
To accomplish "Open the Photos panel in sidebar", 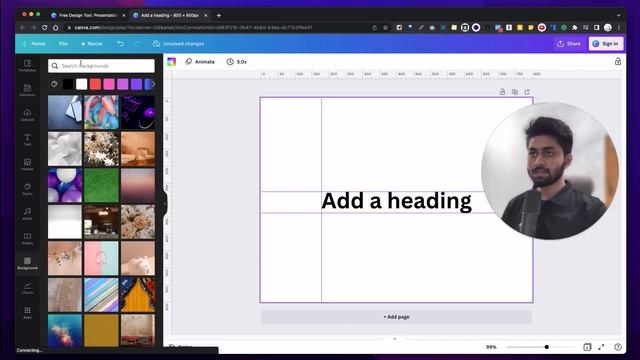I will click(27, 164).
